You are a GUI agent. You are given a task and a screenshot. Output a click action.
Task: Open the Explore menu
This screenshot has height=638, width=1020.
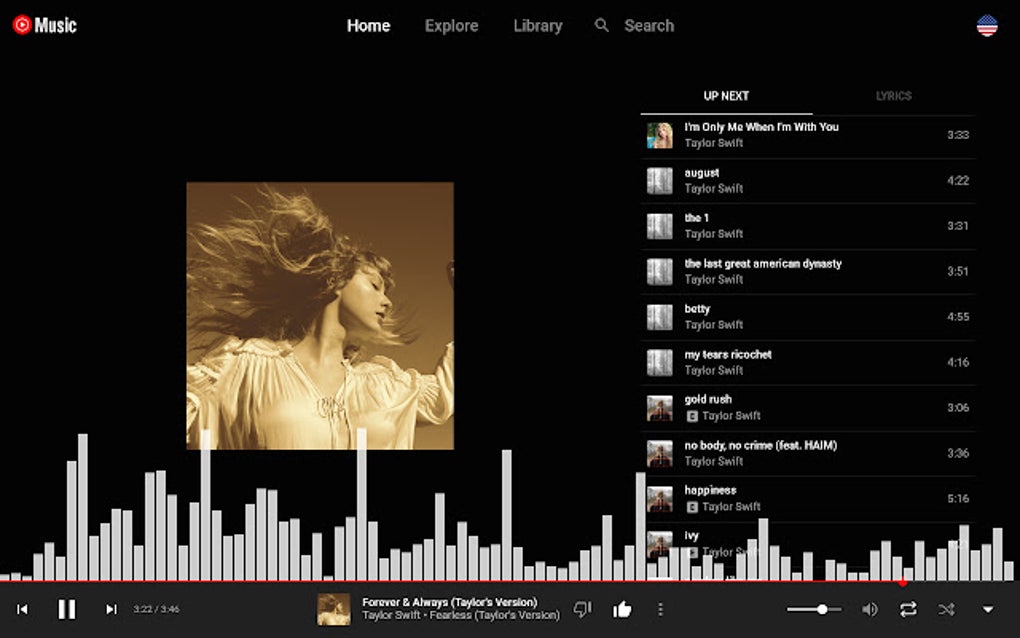[x=451, y=26]
